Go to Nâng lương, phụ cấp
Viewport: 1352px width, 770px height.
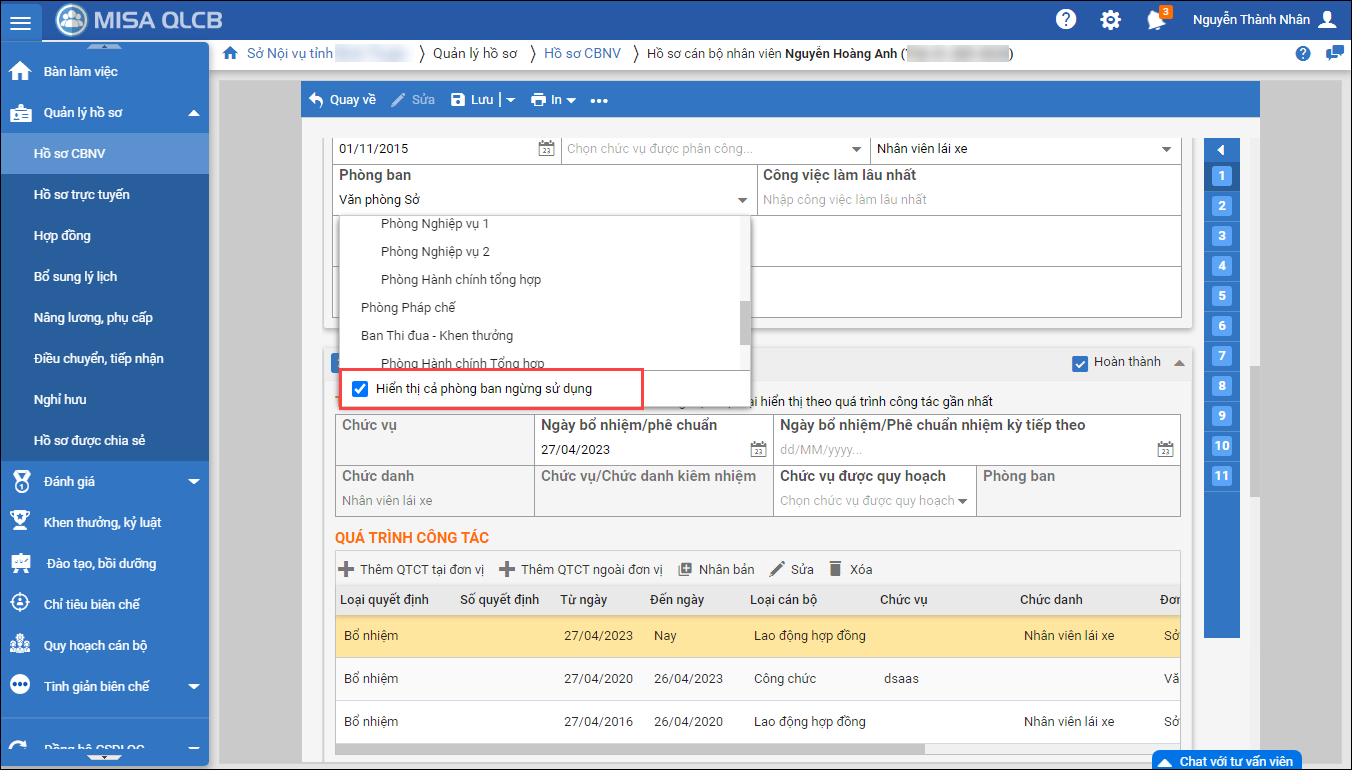click(93, 318)
